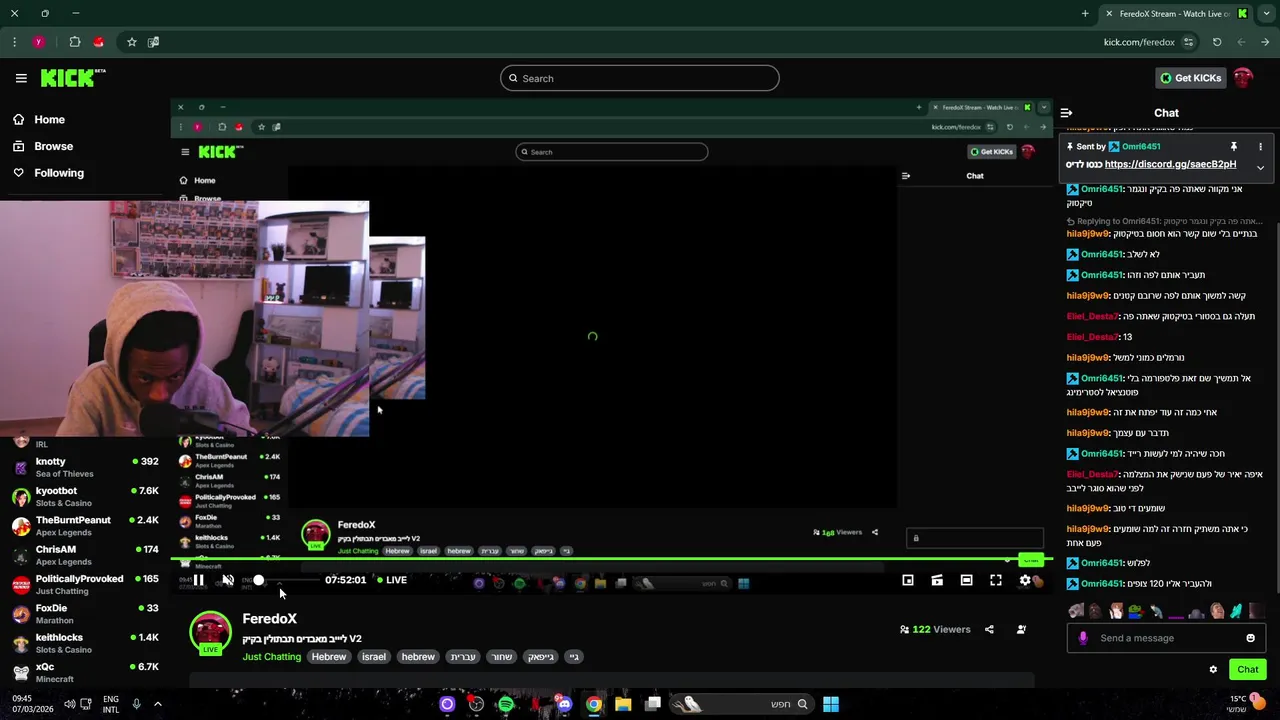Go to the Kick logo homepage

point(73,78)
